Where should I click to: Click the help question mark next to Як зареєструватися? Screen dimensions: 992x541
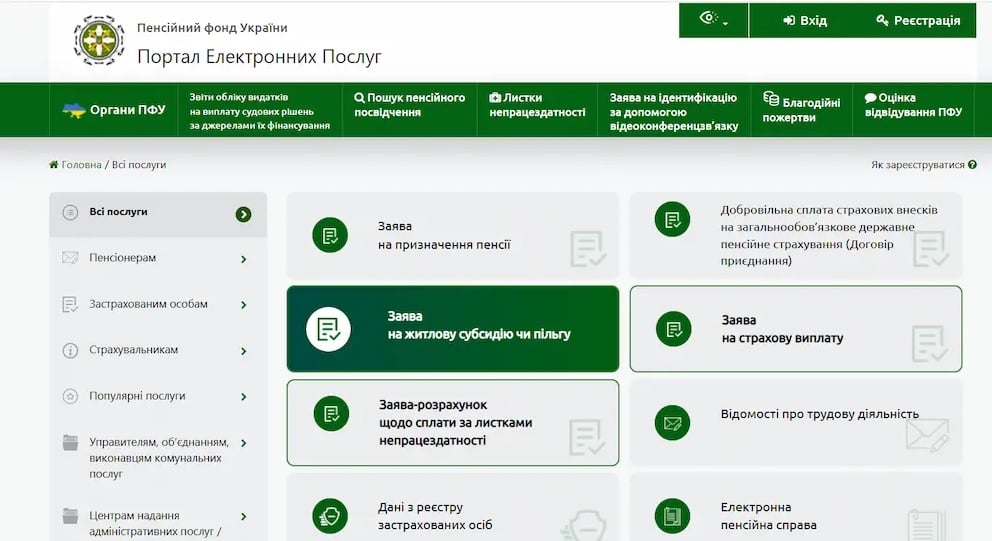click(x=972, y=165)
